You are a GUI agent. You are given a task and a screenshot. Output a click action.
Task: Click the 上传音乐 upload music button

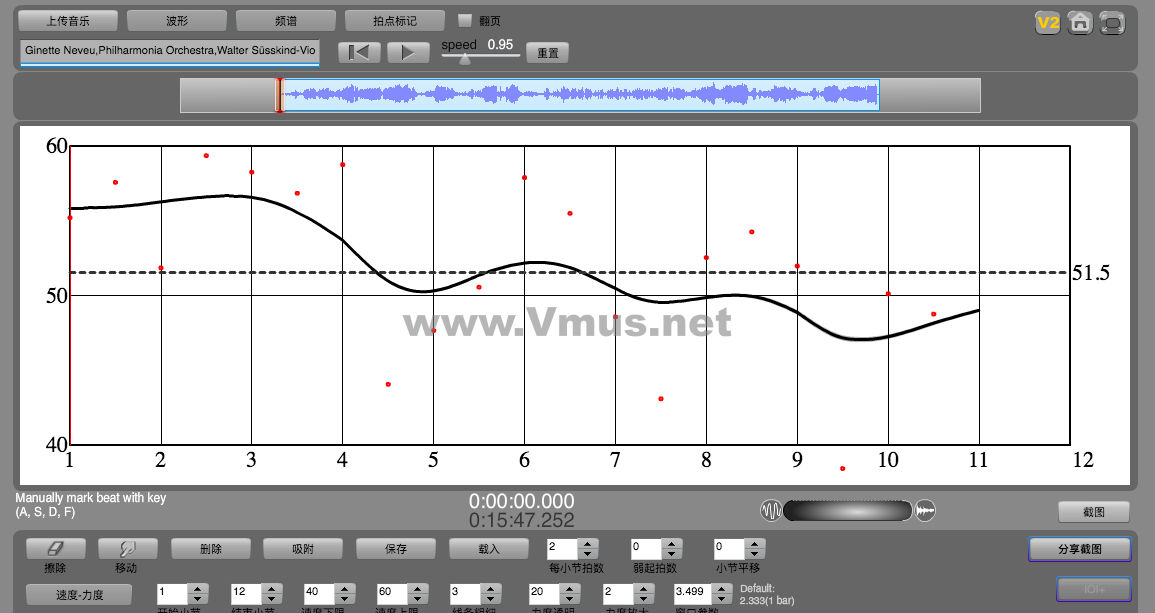tap(68, 20)
